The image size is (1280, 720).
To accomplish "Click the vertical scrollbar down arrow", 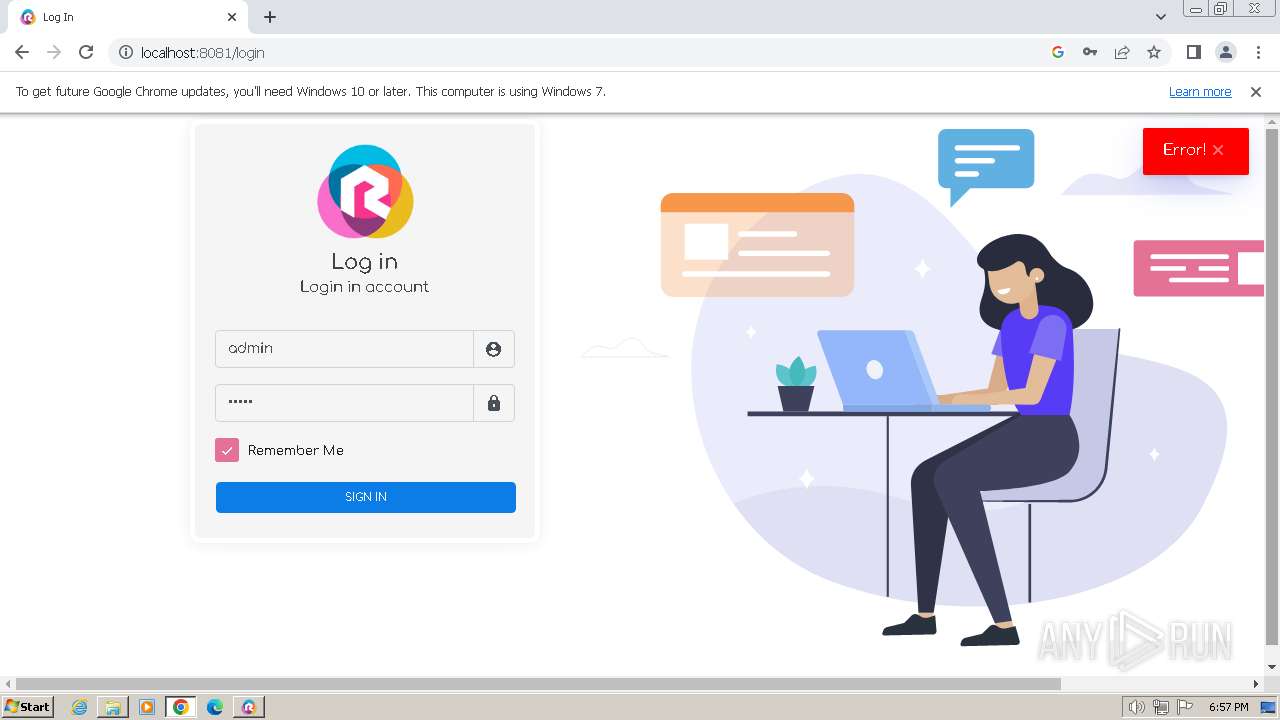I will [1272, 667].
